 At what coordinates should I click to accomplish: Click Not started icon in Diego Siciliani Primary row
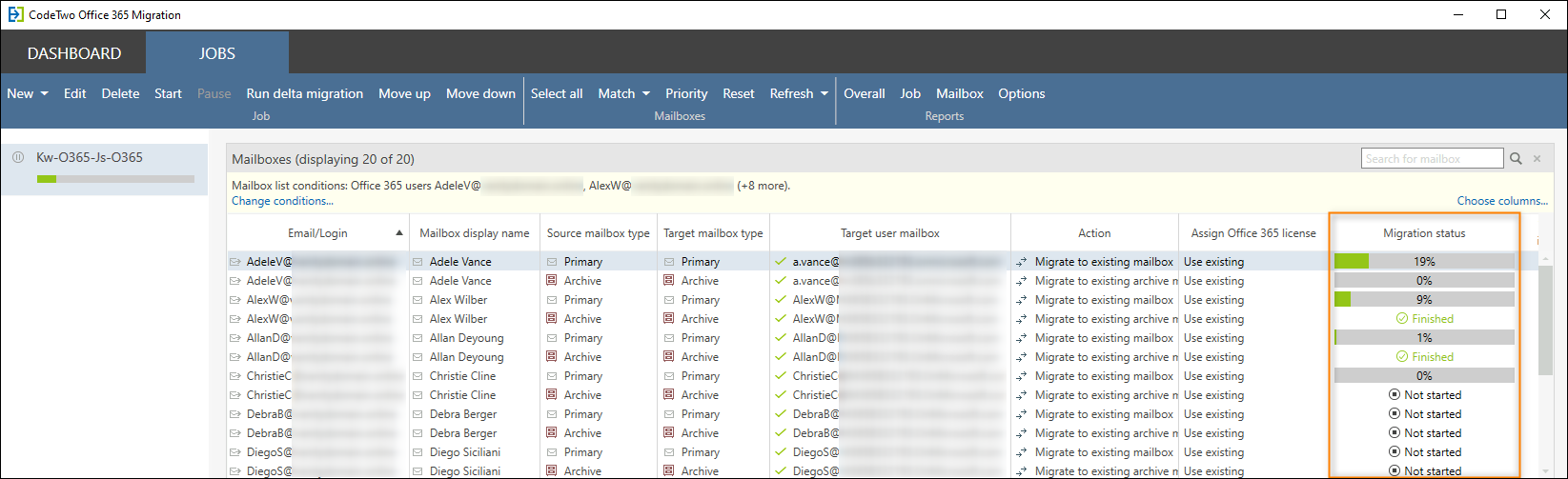(x=1395, y=452)
